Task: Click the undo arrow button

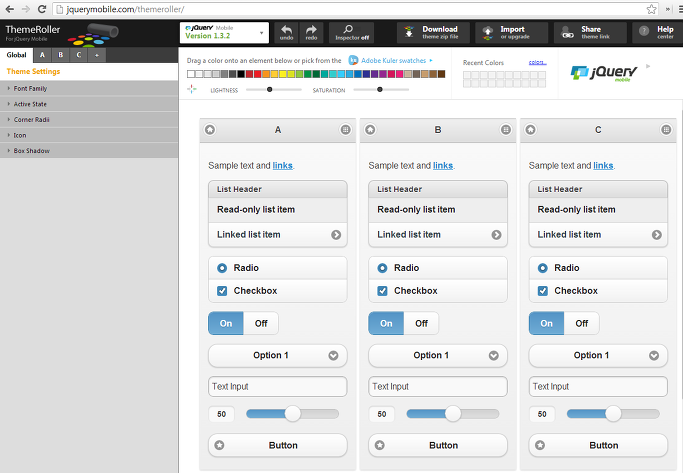Action: (286, 32)
